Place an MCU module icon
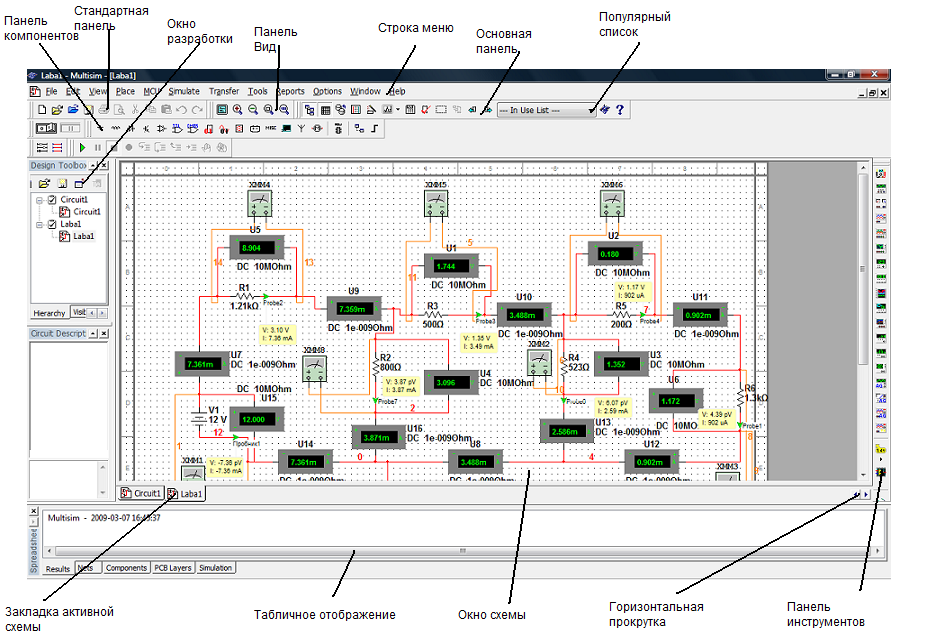Viewport: 937px width, 637px height. pos(339,128)
